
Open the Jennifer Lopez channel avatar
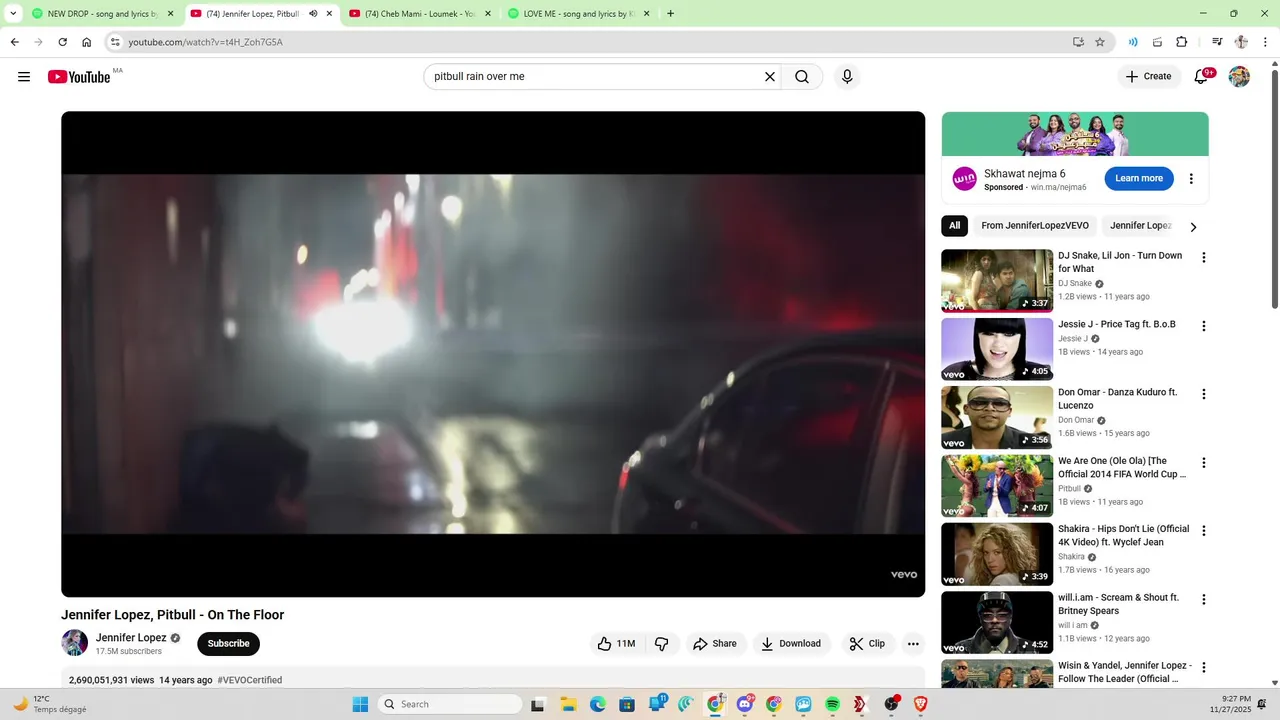click(x=75, y=643)
